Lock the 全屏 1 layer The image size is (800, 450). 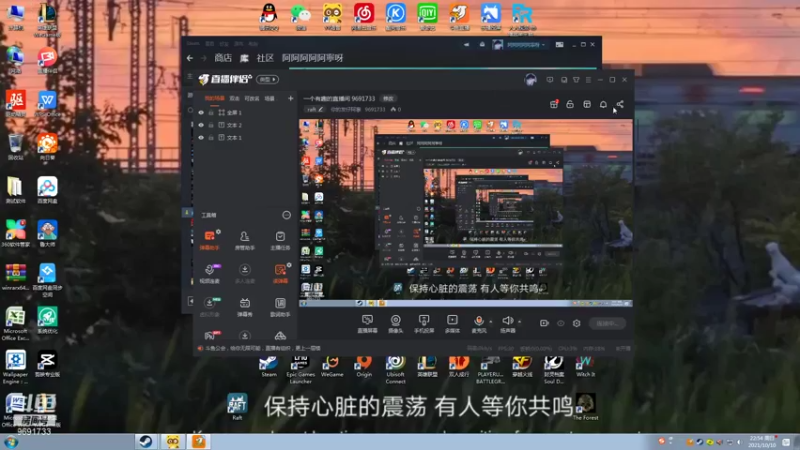point(211,112)
